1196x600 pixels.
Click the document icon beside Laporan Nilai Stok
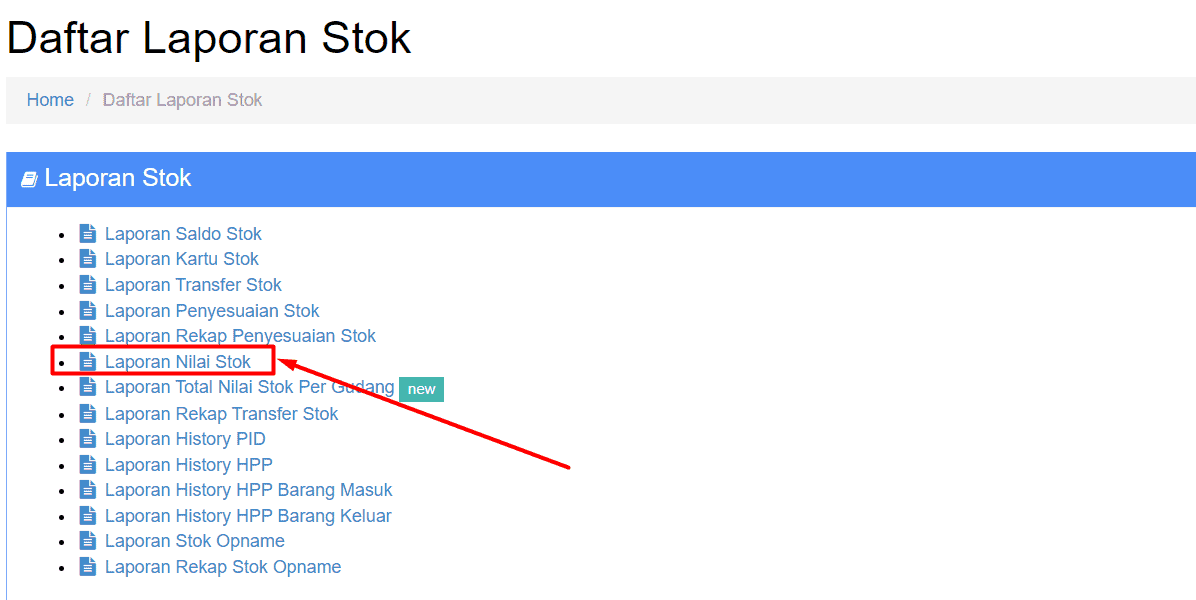coord(88,361)
